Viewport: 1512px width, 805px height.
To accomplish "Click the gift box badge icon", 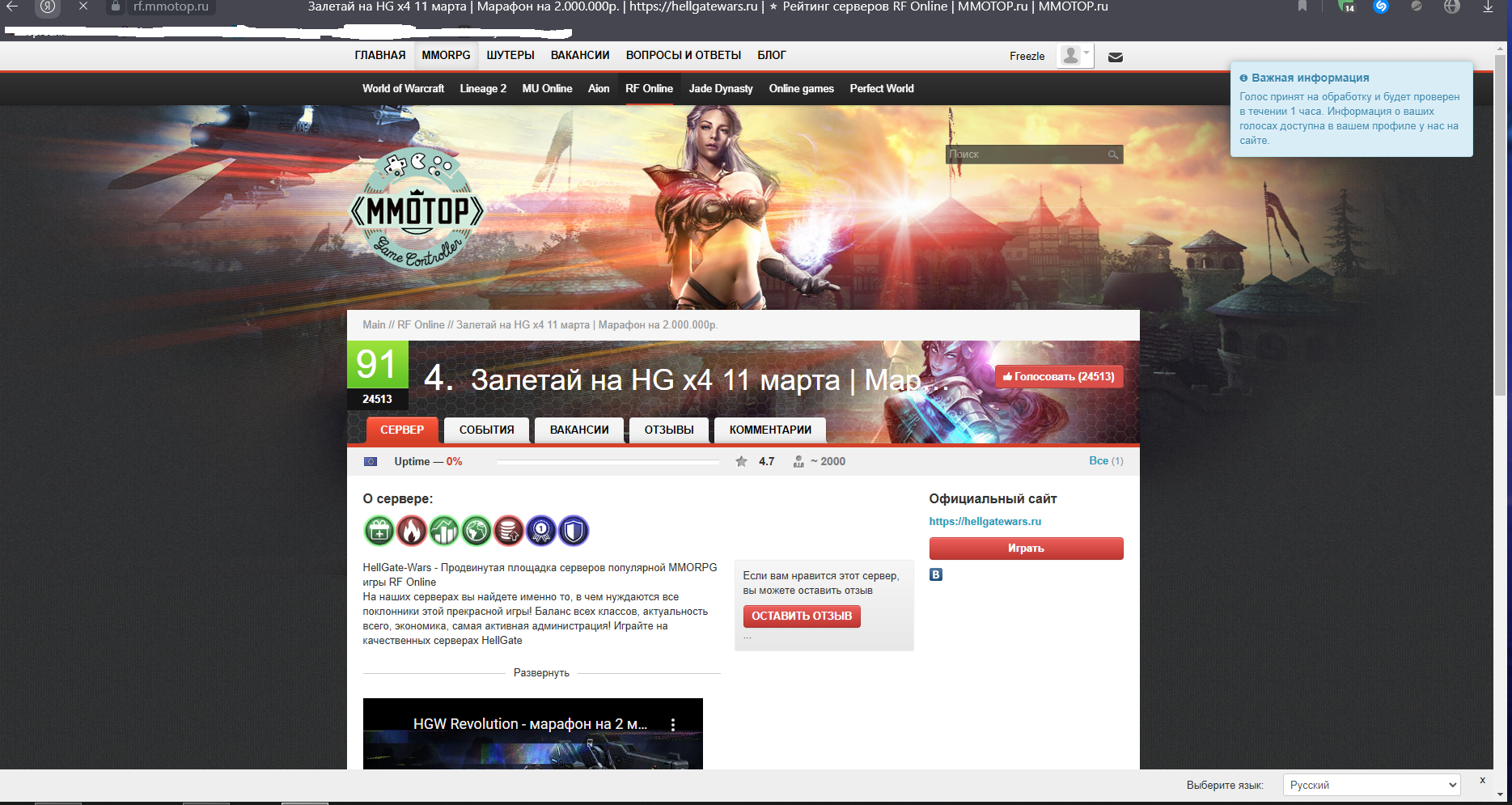I will click(379, 531).
